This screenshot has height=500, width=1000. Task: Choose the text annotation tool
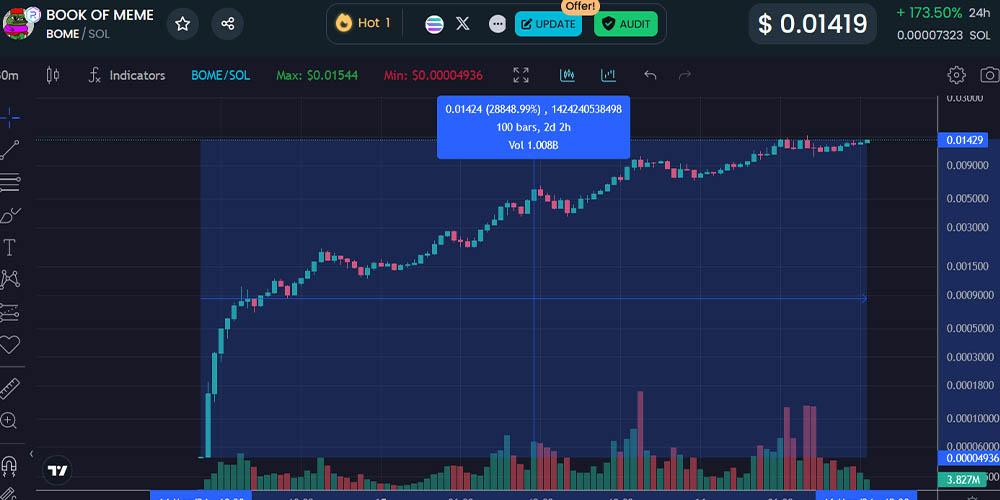[10, 247]
